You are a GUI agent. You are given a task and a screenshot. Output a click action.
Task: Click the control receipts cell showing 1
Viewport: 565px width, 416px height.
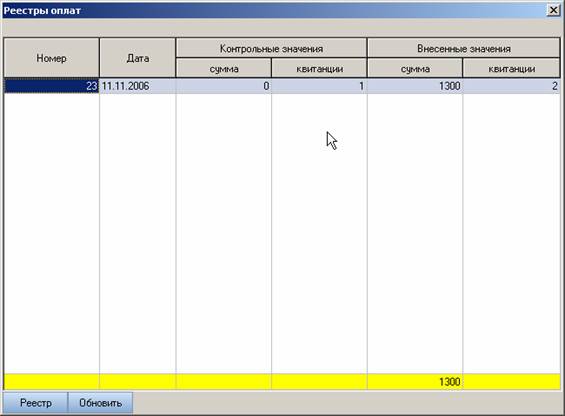pyautogui.click(x=319, y=86)
